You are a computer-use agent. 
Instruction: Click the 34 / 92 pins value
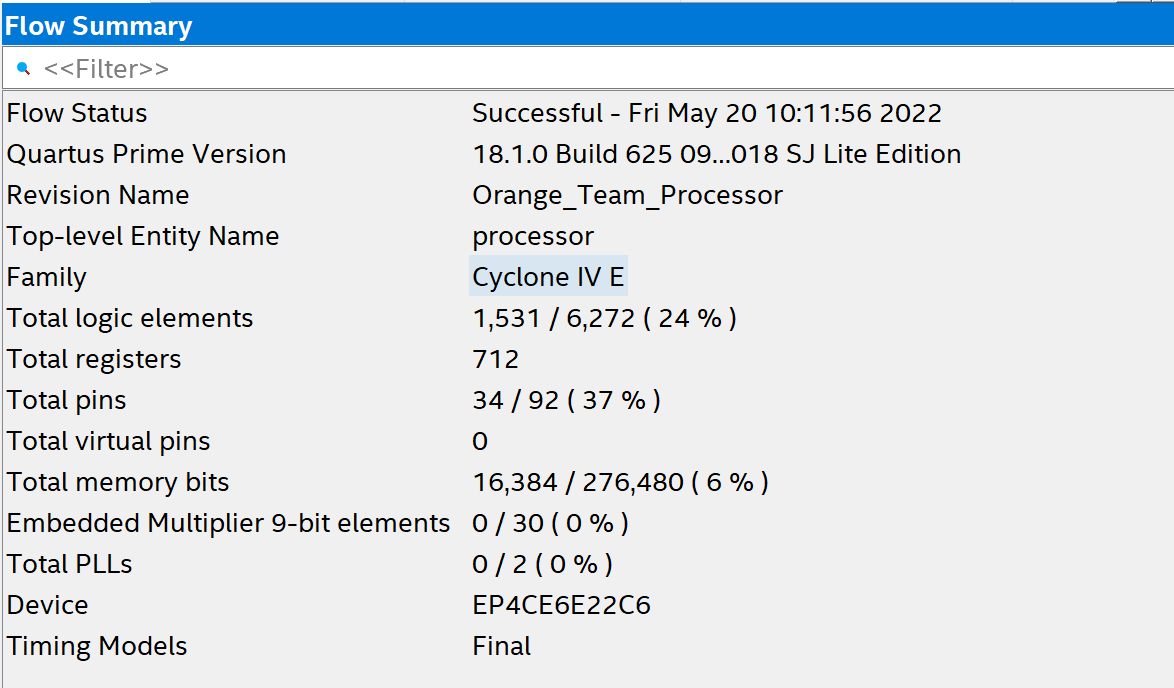(566, 400)
